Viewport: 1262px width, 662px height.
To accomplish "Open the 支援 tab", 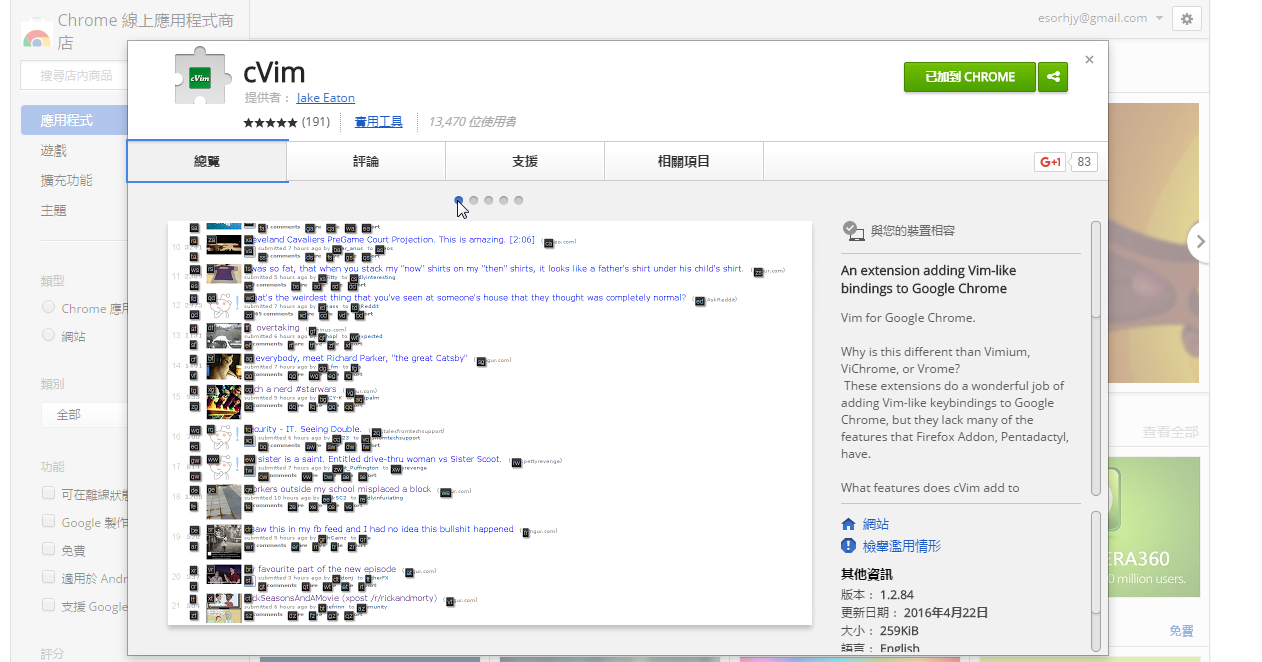I will [x=524, y=161].
